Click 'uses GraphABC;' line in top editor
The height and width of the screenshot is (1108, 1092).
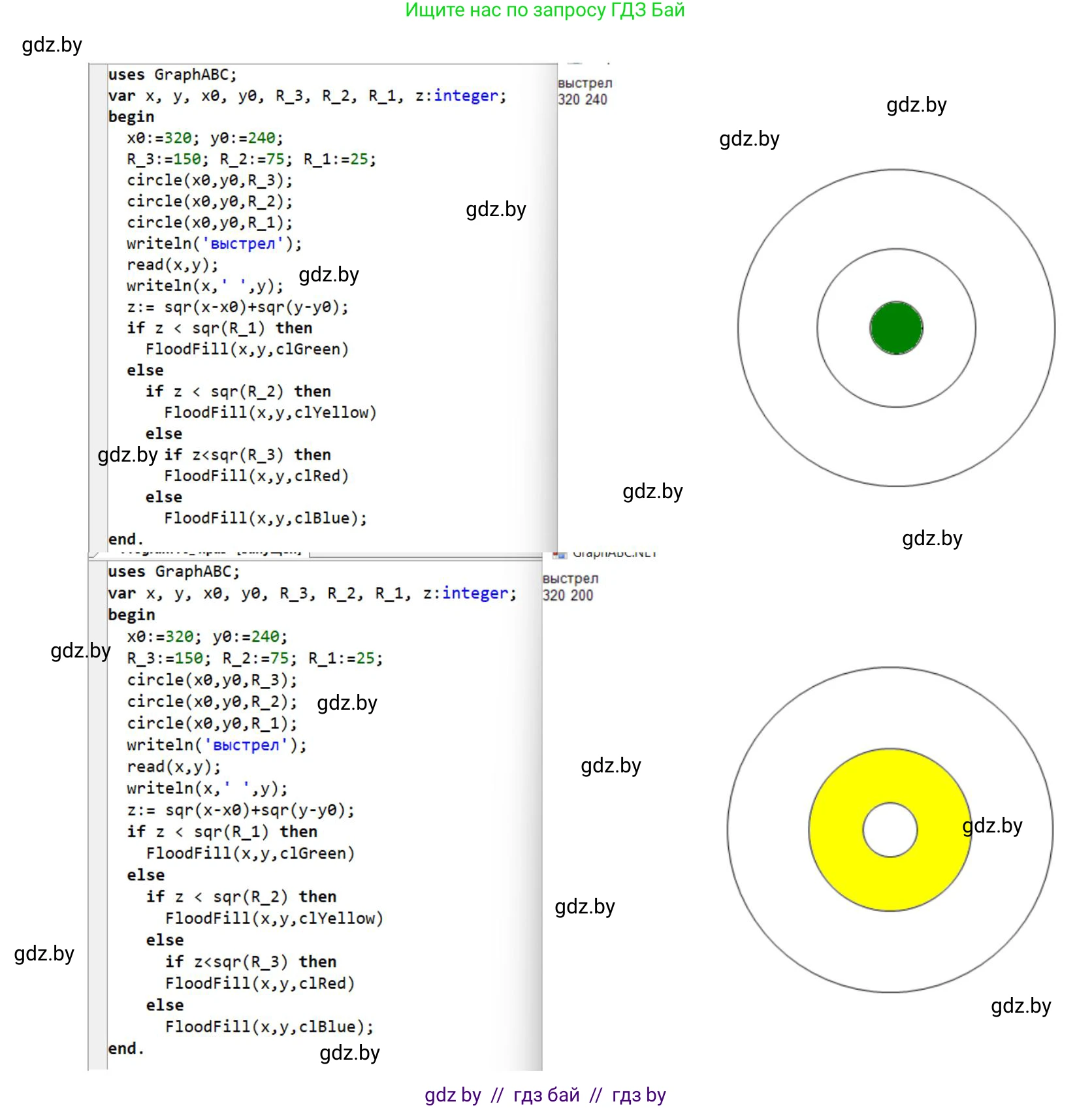pos(172,74)
